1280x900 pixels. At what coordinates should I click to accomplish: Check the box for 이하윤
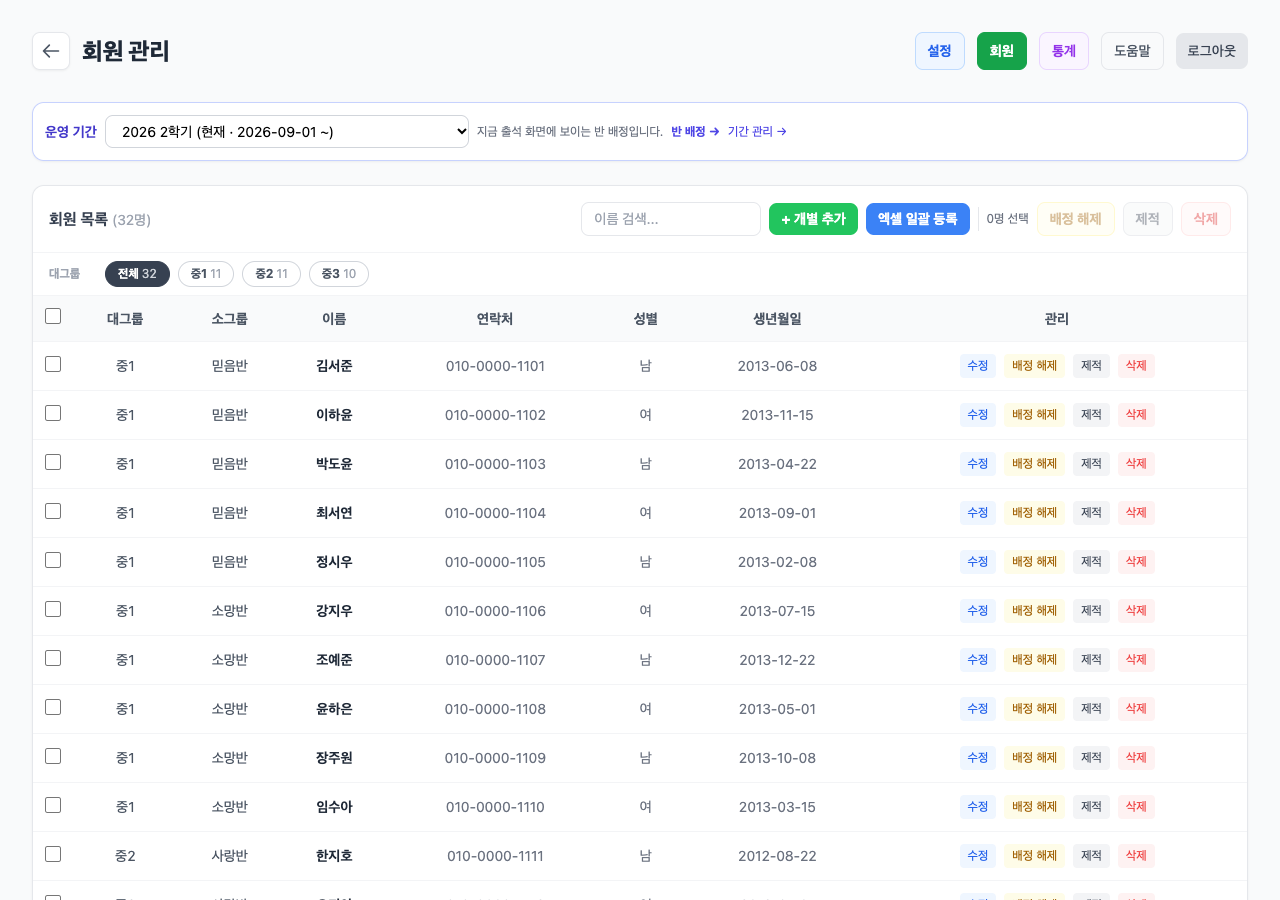[53, 413]
